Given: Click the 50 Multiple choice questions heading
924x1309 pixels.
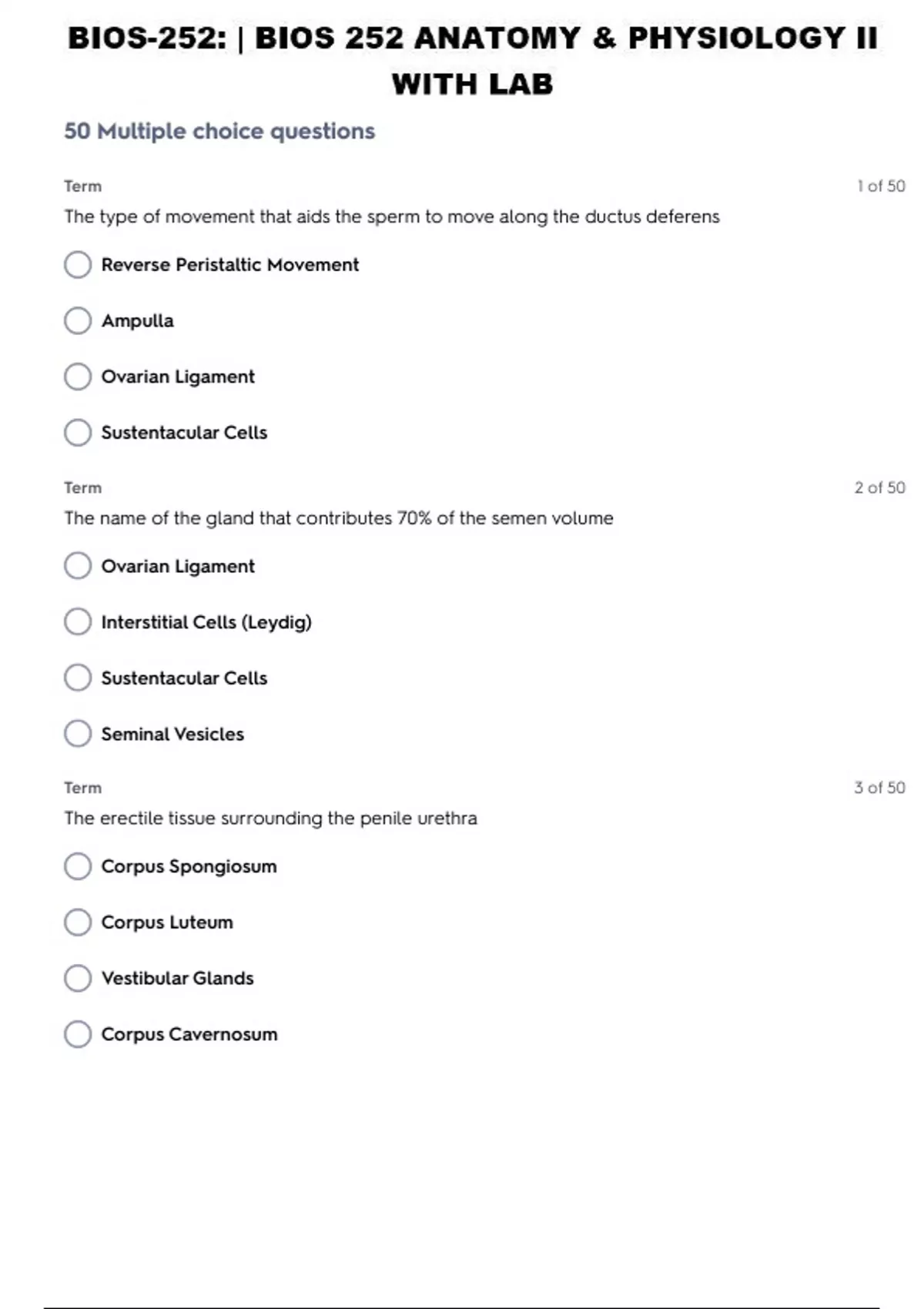Looking at the screenshot, I should click(x=219, y=132).
